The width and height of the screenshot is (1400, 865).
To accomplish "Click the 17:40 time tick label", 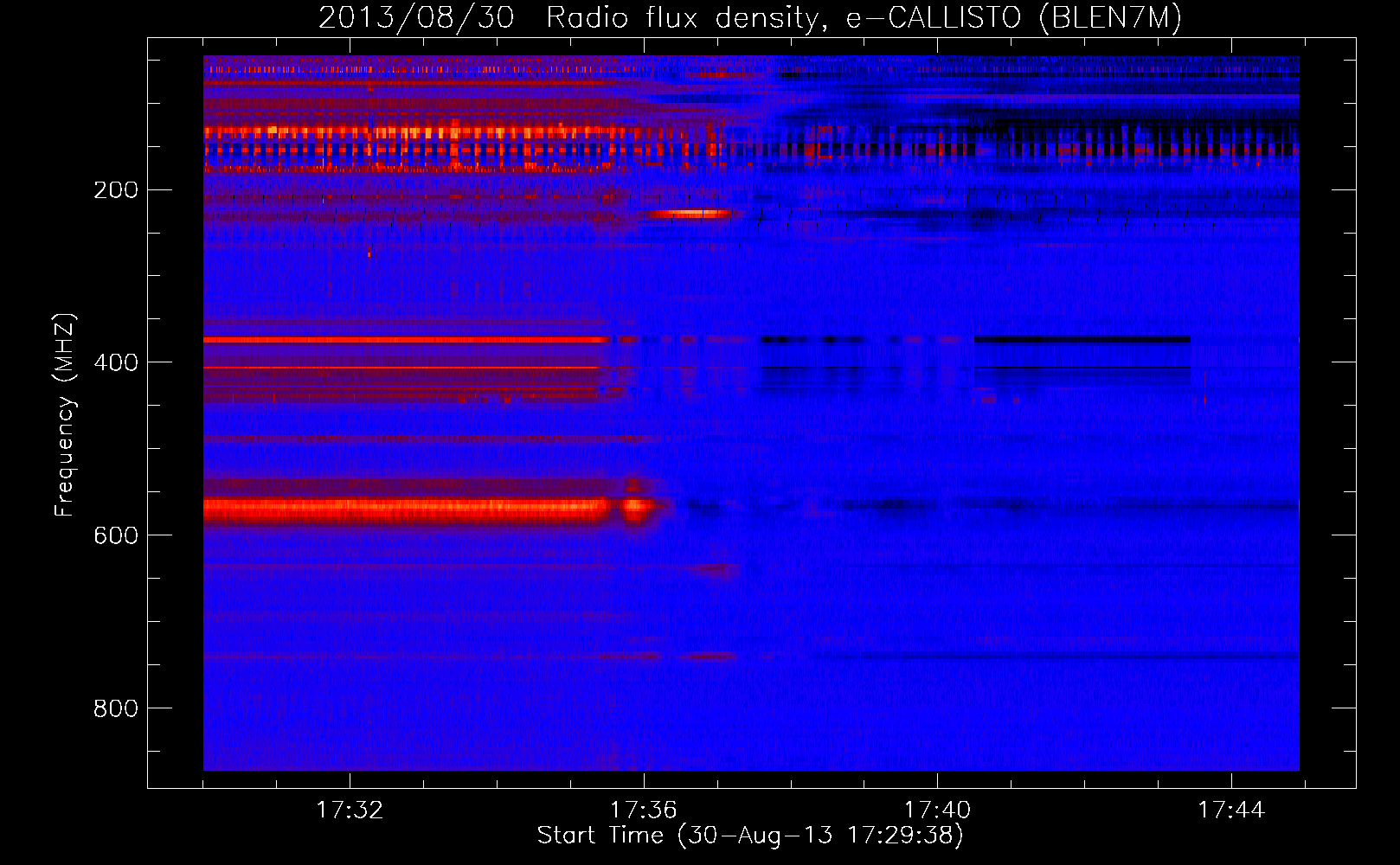I will [937, 811].
